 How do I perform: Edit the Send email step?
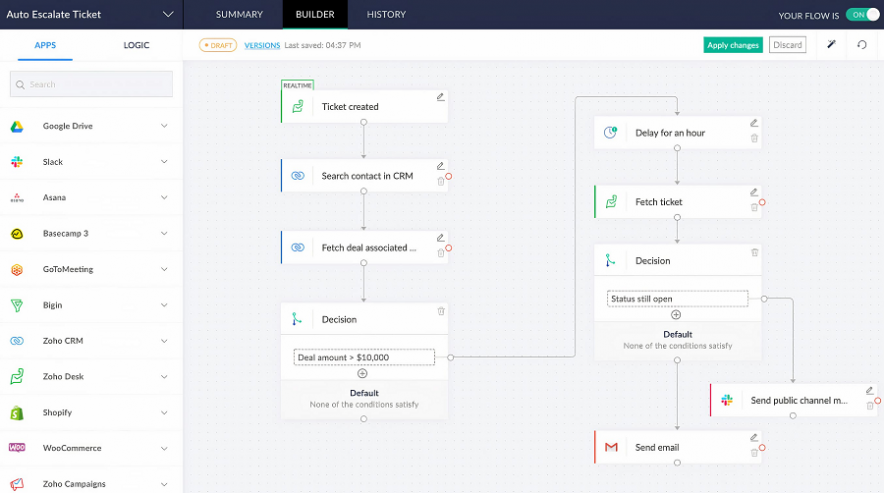pos(754,438)
